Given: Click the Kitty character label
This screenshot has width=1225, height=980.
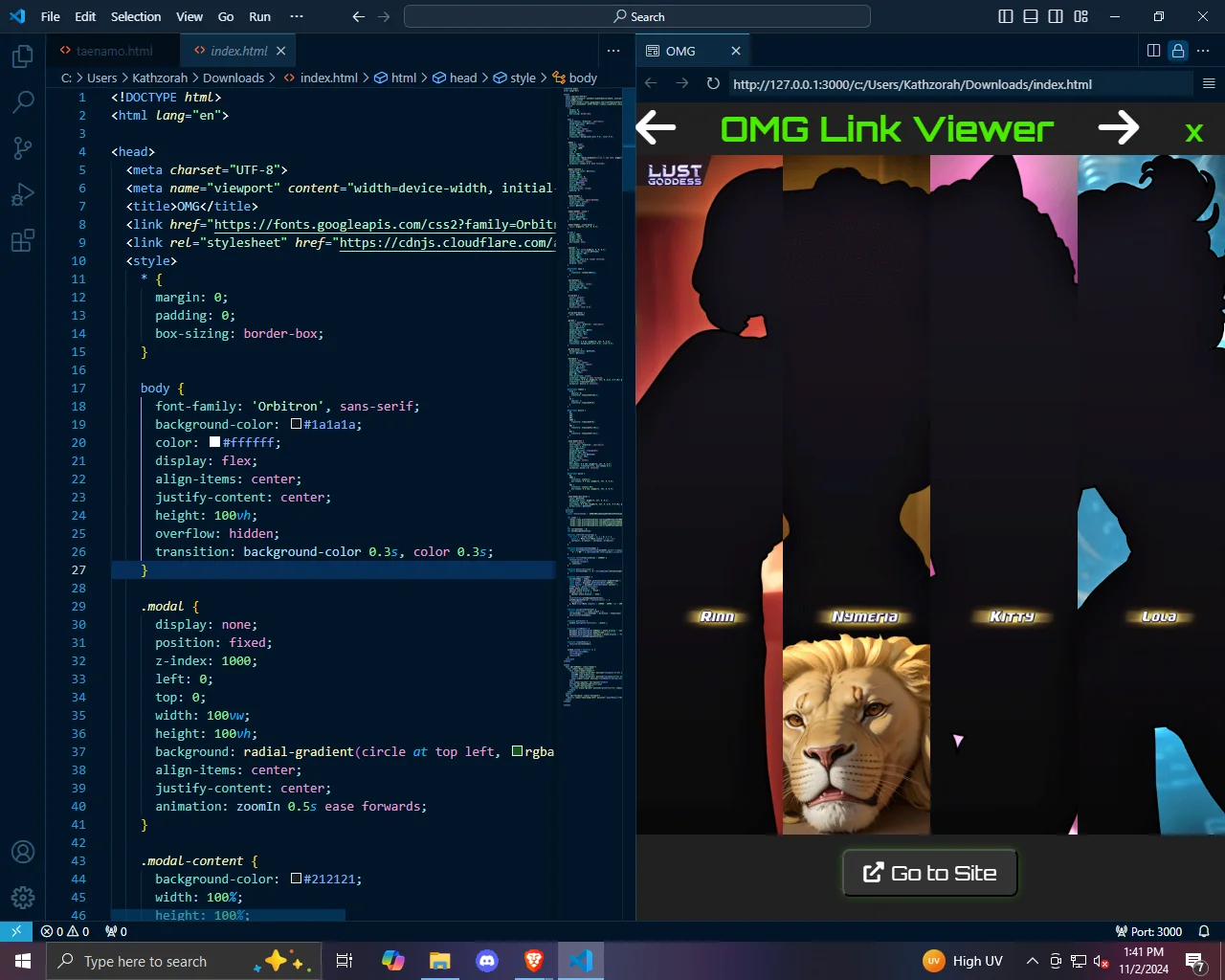Looking at the screenshot, I should [x=1012, y=616].
